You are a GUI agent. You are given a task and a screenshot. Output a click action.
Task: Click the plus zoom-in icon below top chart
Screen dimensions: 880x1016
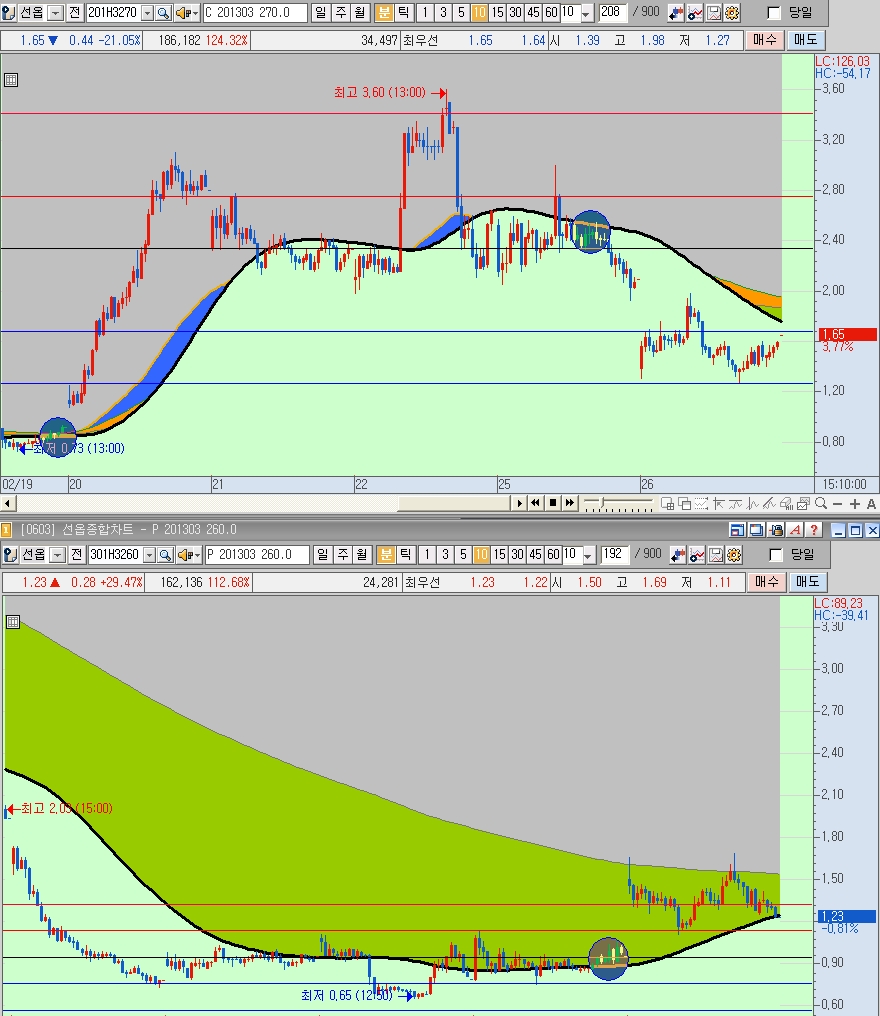click(x=855, y=503)
